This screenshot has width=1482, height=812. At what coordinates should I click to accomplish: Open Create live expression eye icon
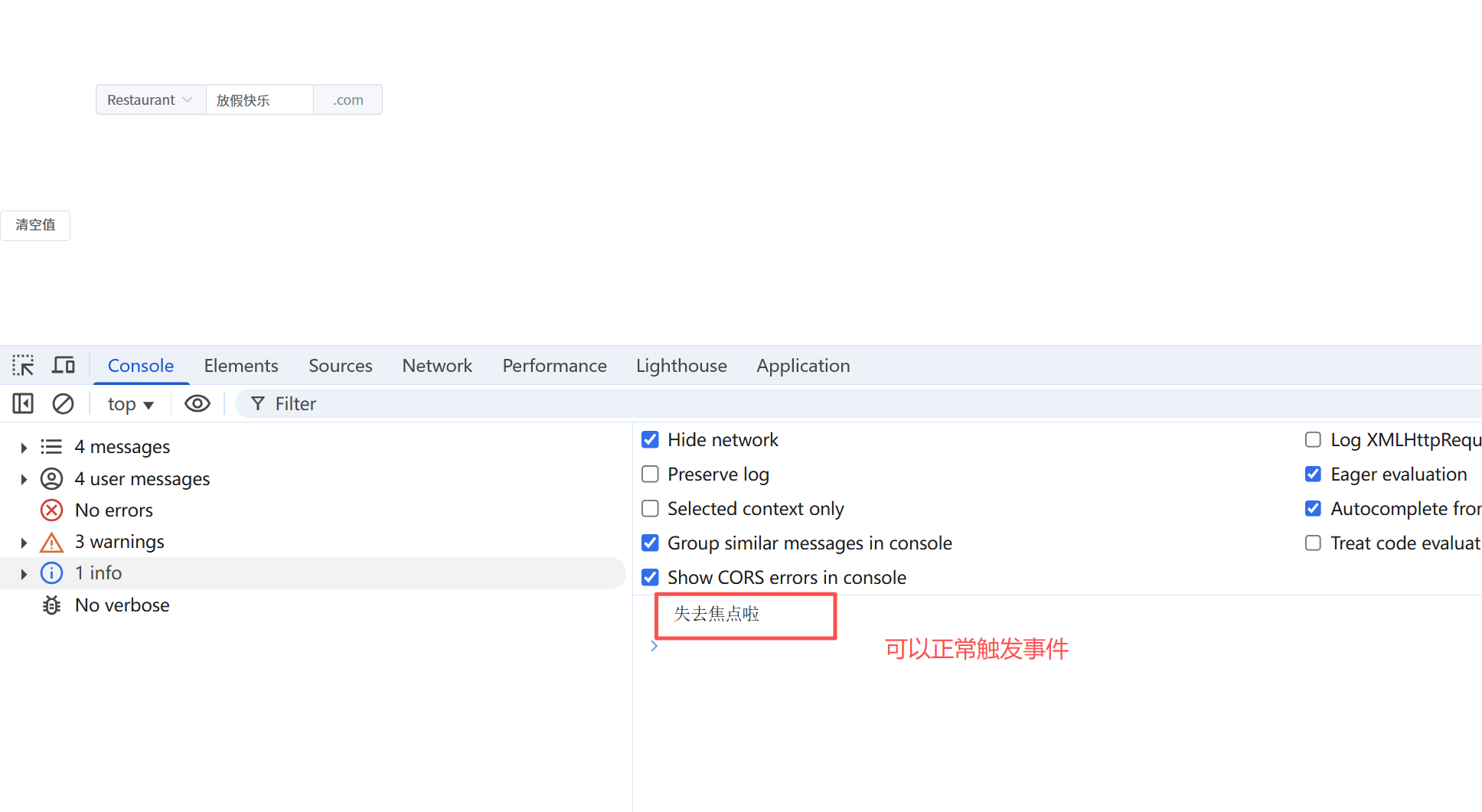tap(197, 403)
